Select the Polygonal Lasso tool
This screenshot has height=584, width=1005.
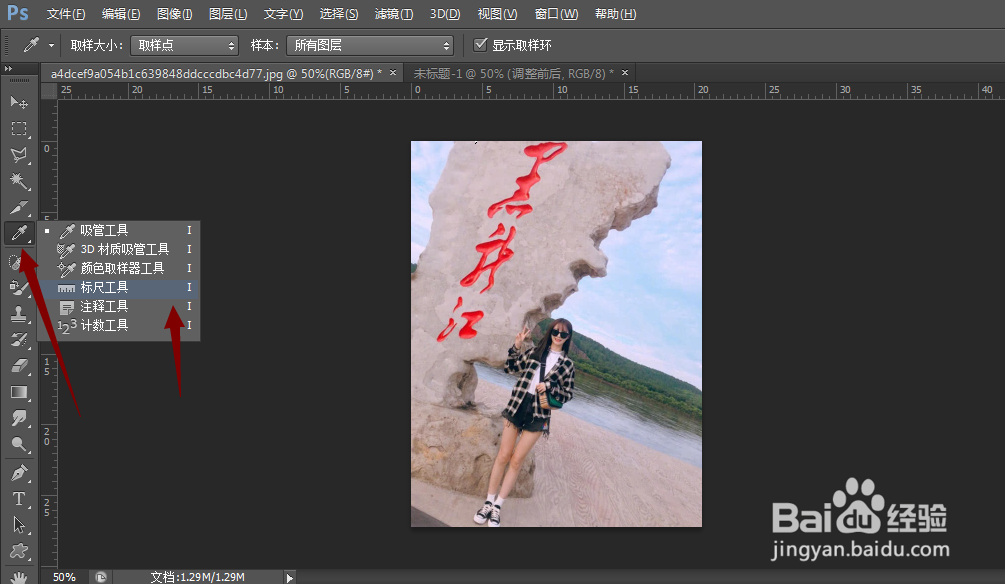point(19,154)
